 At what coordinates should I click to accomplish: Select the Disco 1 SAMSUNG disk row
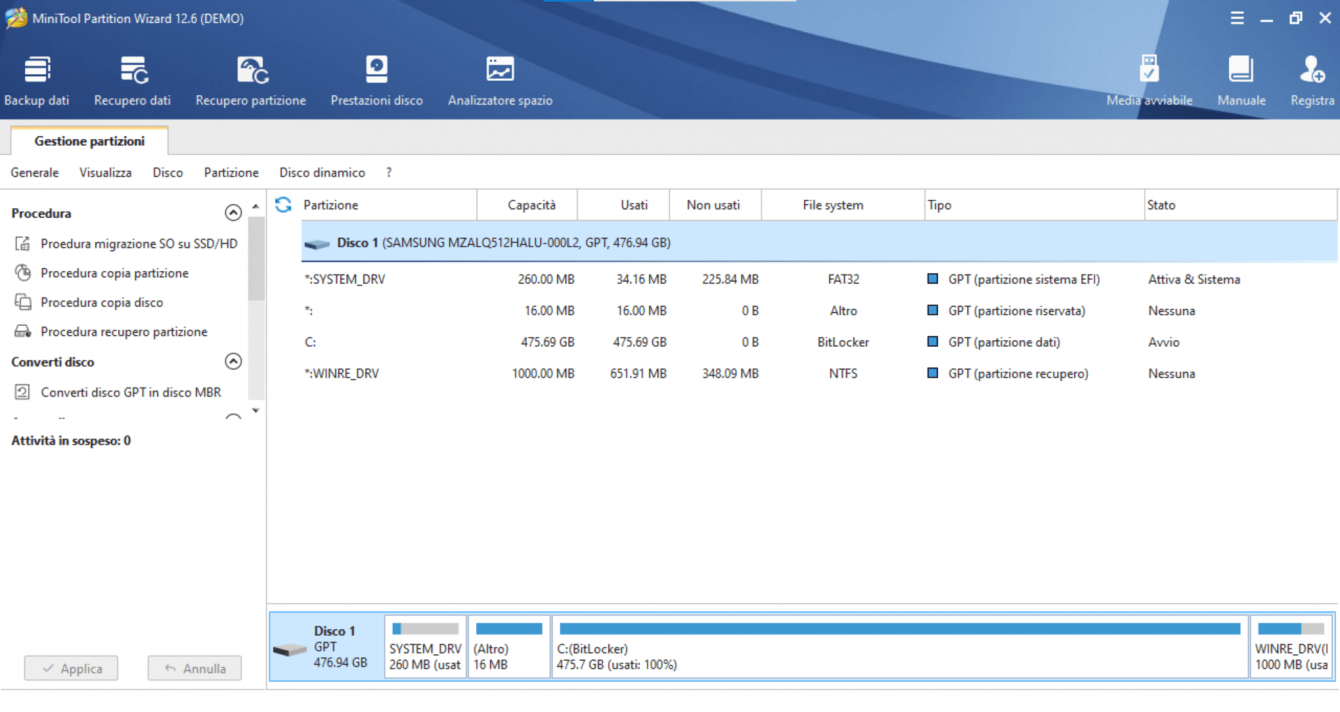[819, 243]
